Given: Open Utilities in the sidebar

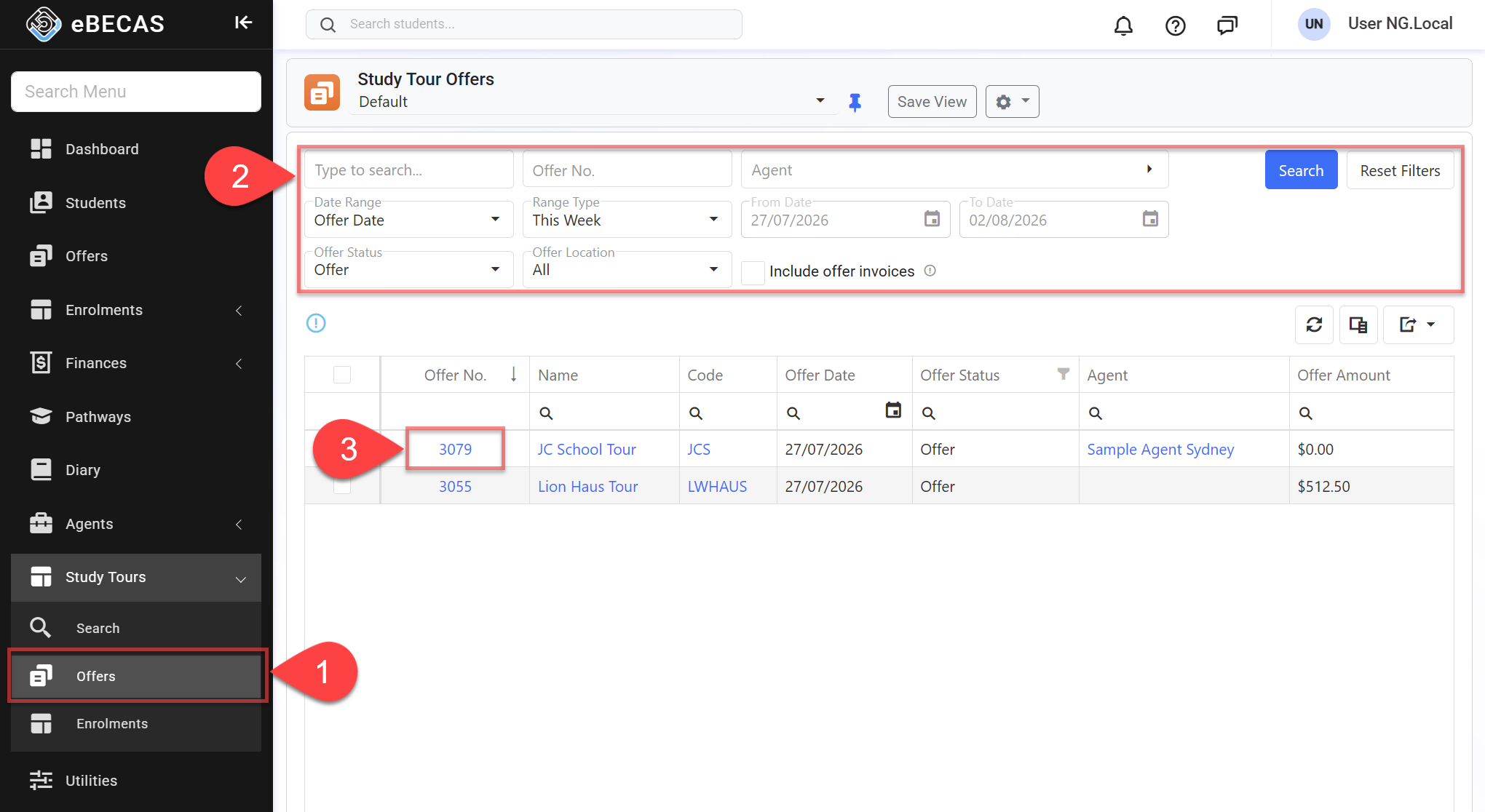Looking at the screenshot, I should click(136, 781).
